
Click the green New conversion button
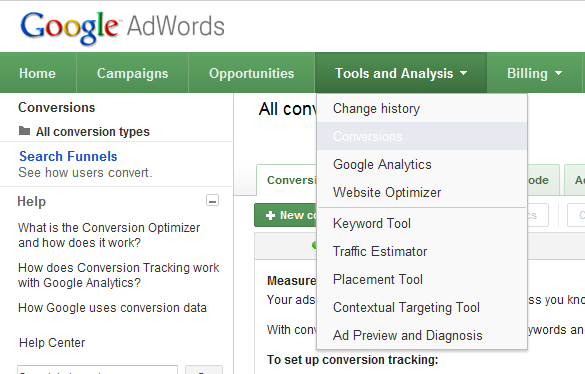coord(285,215)
